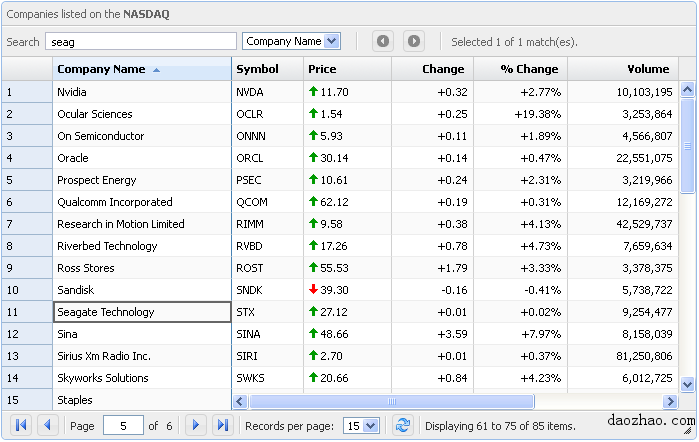Image resolution: width=699 pixels, height=442 pixels.
Task: Select the Riverbed Technology cell
Action: click(142, 246)
